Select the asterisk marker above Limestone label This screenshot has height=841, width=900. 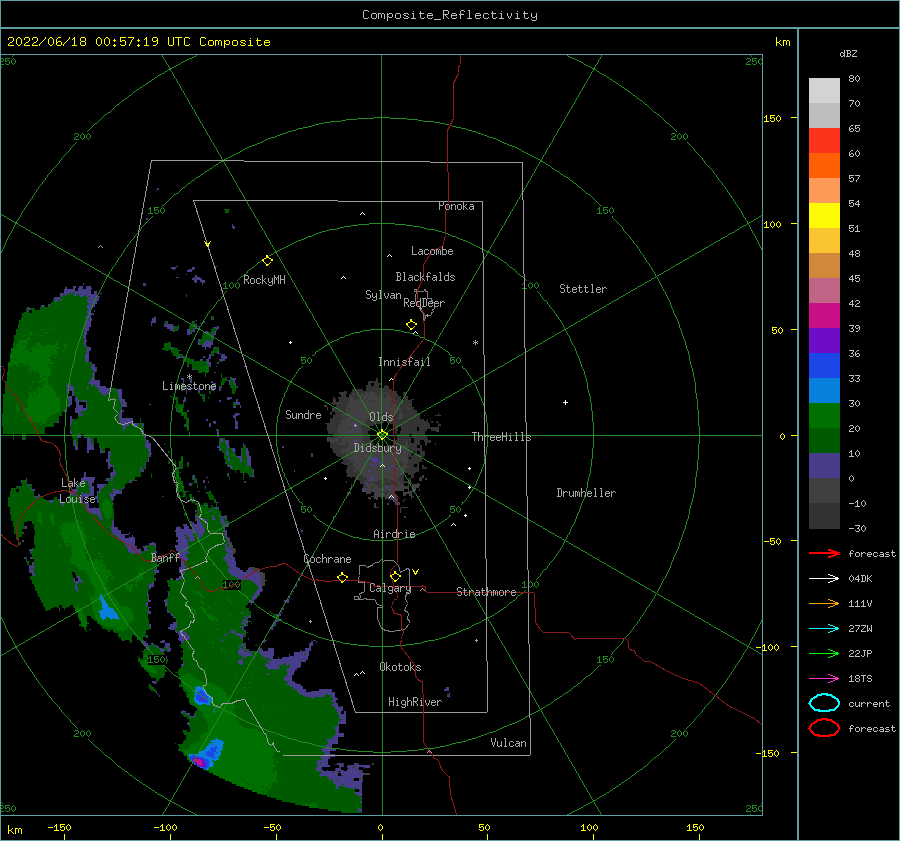click(x=189, y=377)
